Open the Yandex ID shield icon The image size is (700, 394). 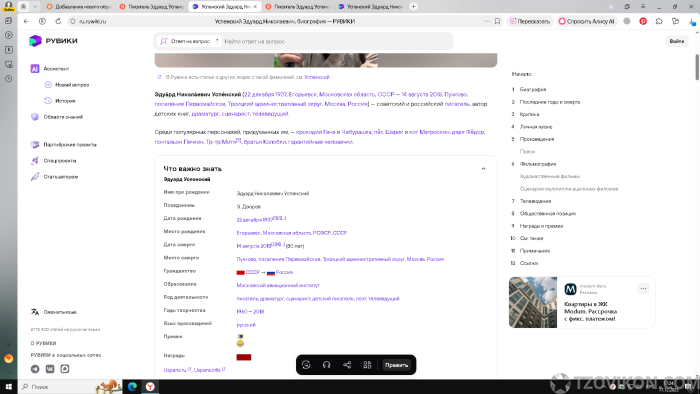click(x=42, y=21)
